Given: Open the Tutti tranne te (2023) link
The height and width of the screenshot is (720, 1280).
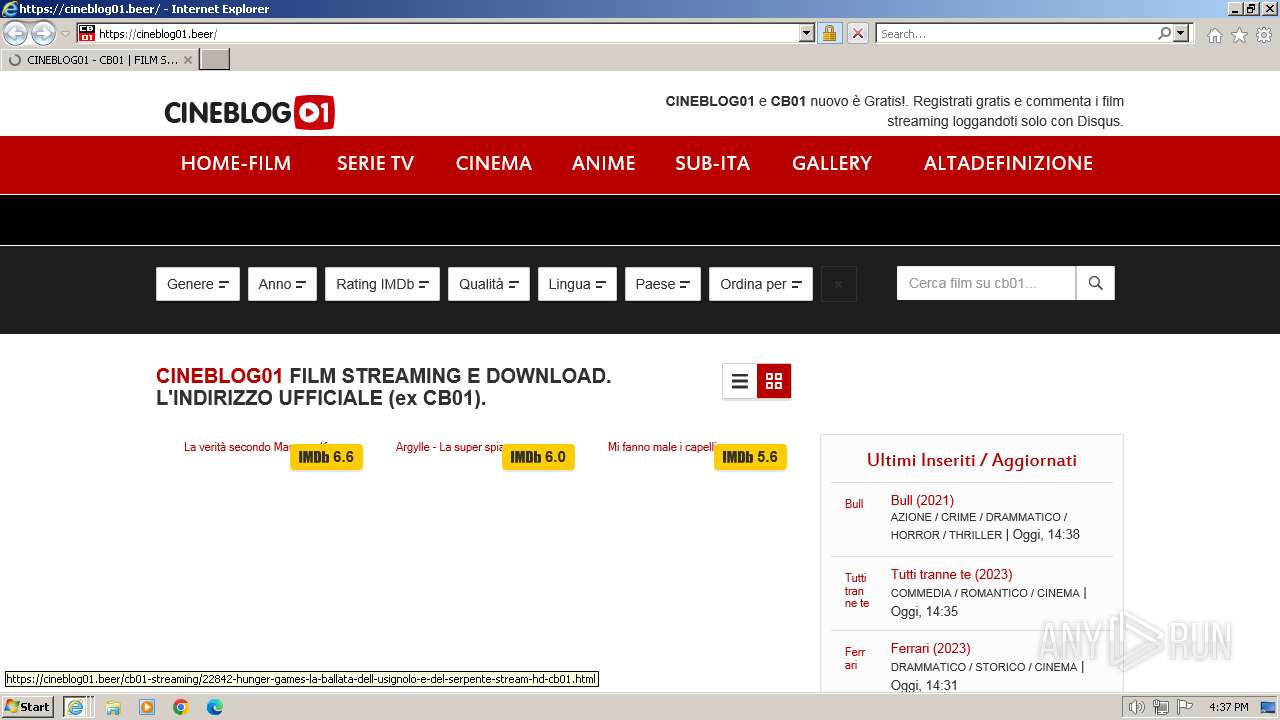Looking at the screenshot, I should point(951,574).
